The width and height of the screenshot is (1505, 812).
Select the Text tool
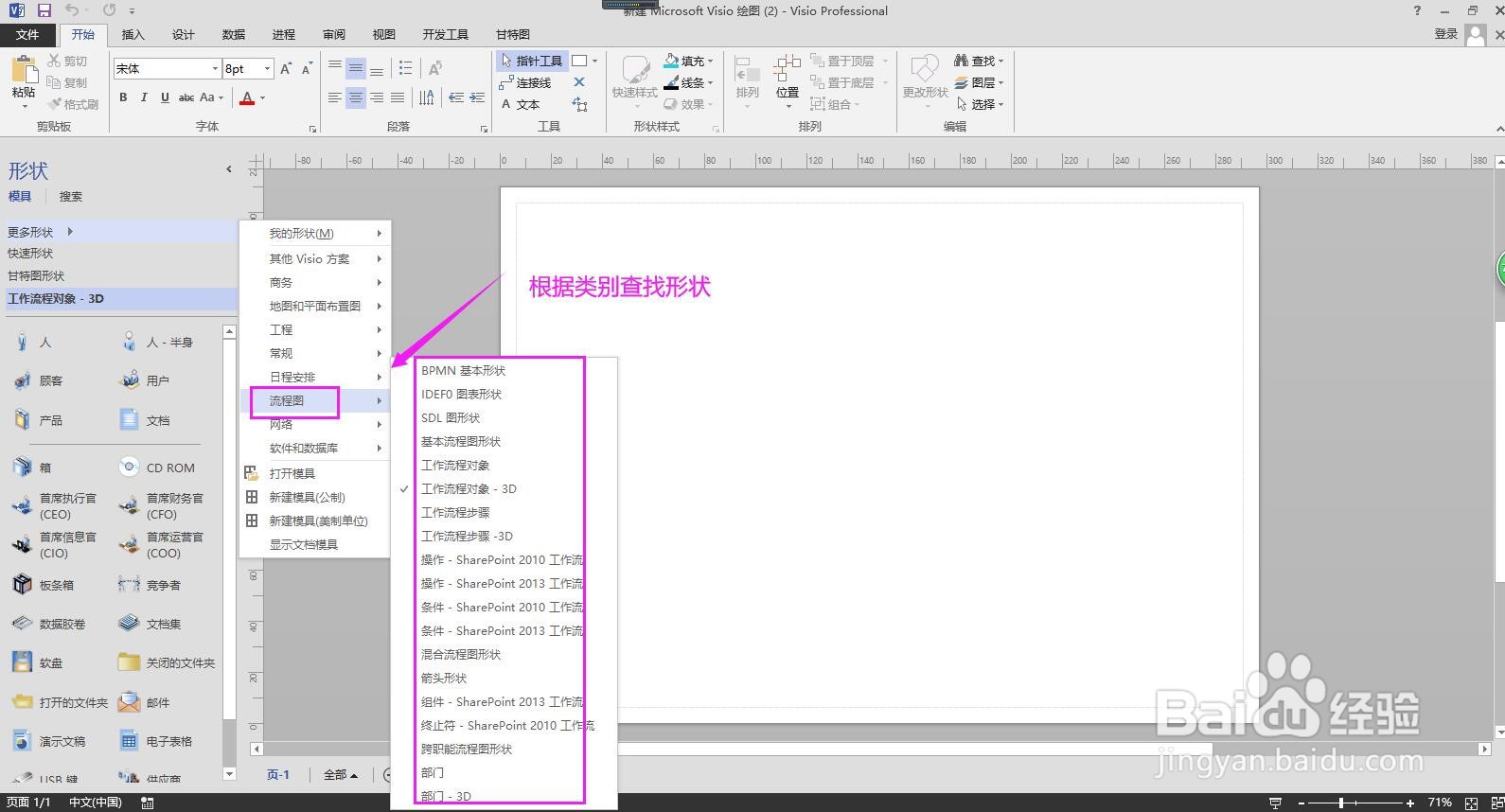click(x=521, y=104)
